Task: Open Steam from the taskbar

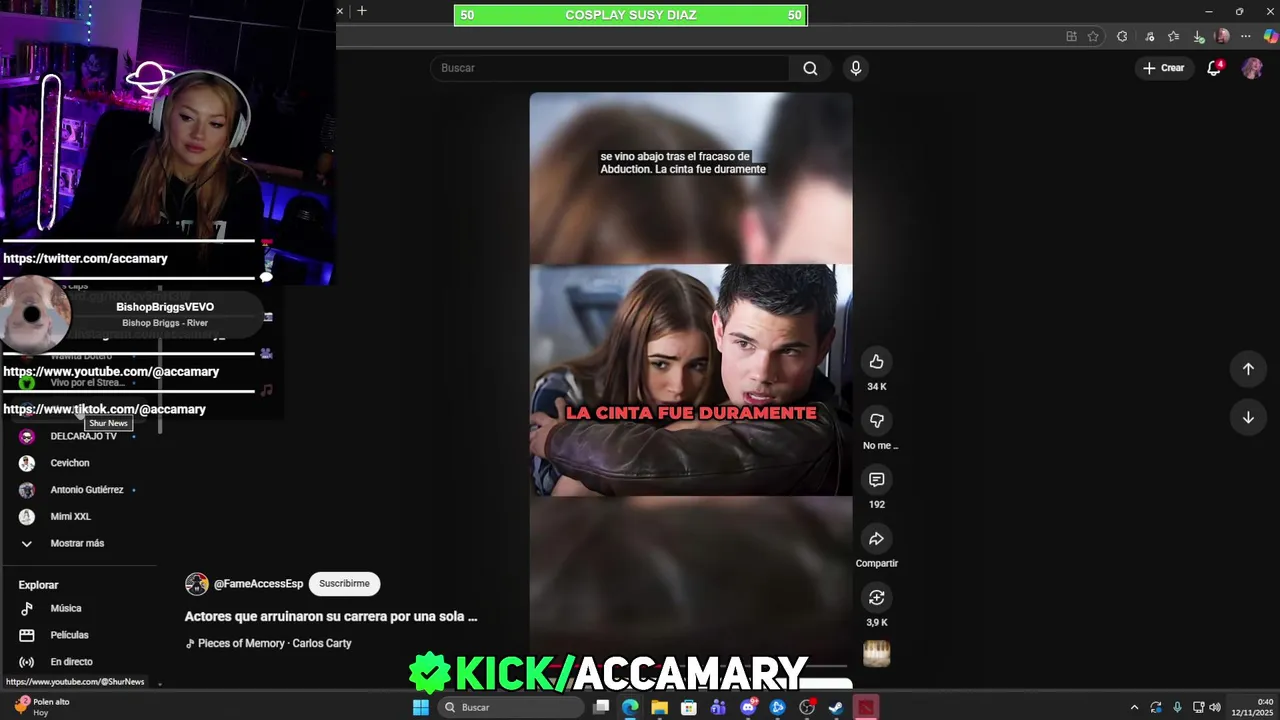Action: (836, 707)
